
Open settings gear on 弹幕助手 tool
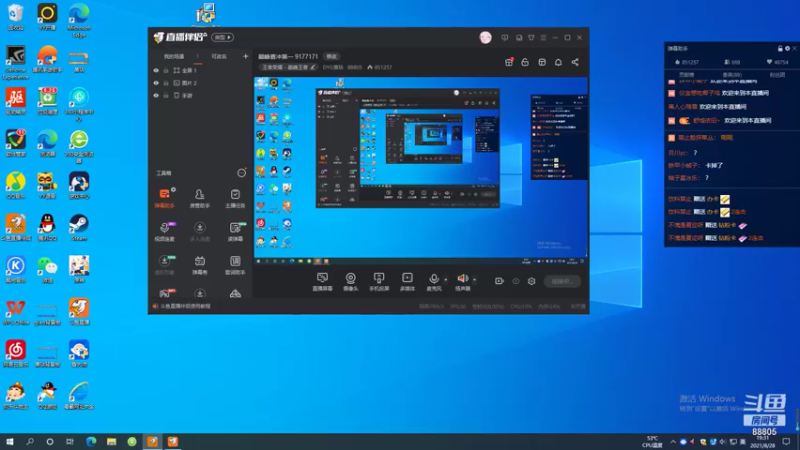click(173, 190)
